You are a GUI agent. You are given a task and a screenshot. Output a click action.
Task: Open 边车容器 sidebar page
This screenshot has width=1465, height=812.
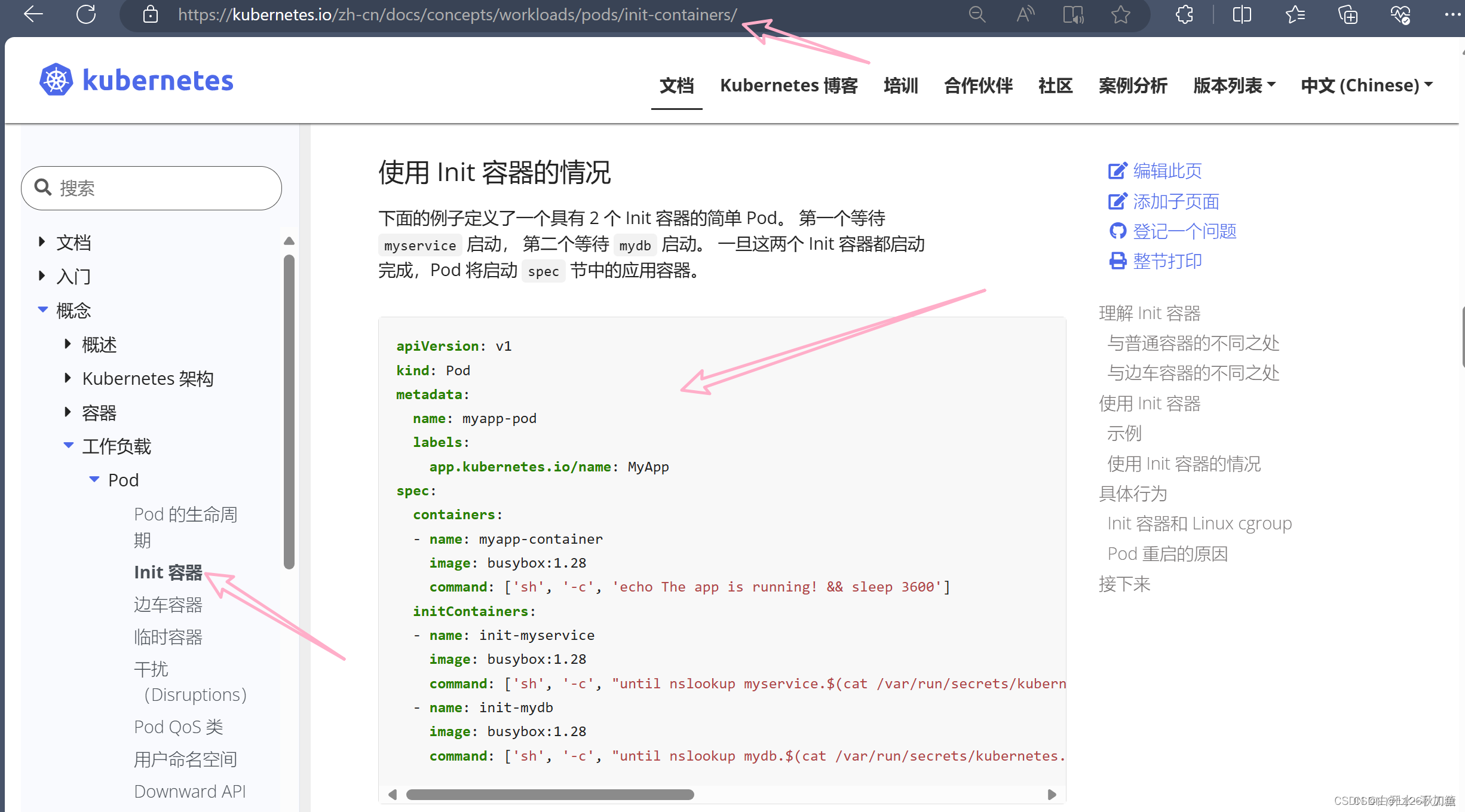168,605
